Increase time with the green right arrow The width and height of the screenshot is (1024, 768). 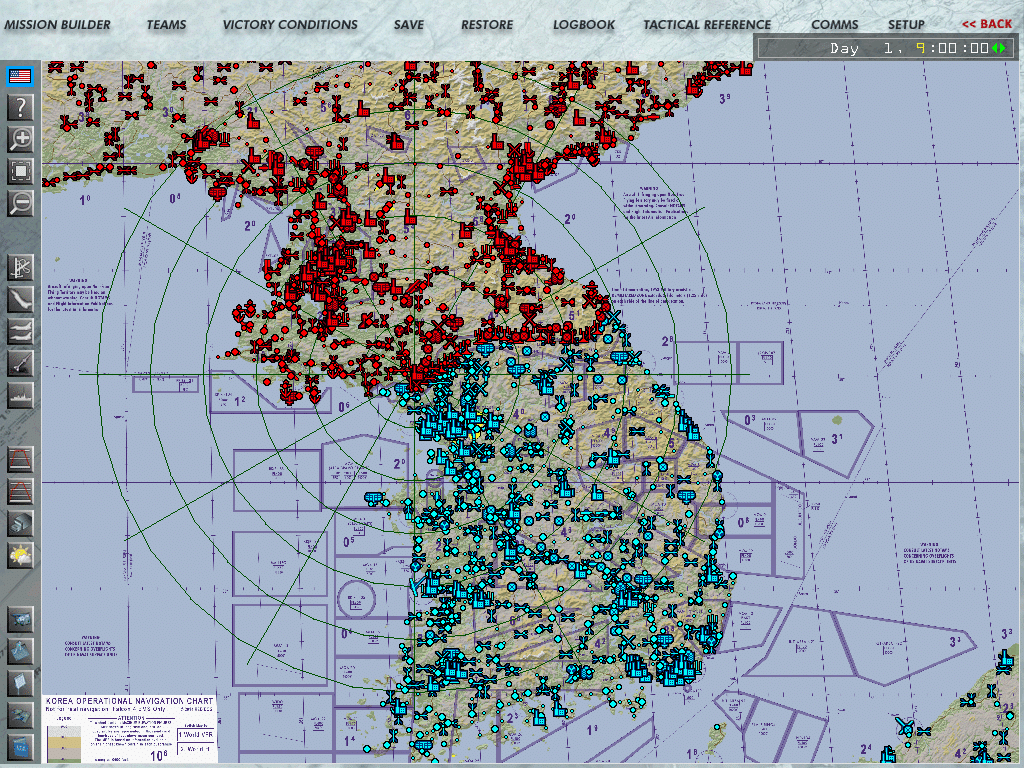click(x=1003, y=48)
